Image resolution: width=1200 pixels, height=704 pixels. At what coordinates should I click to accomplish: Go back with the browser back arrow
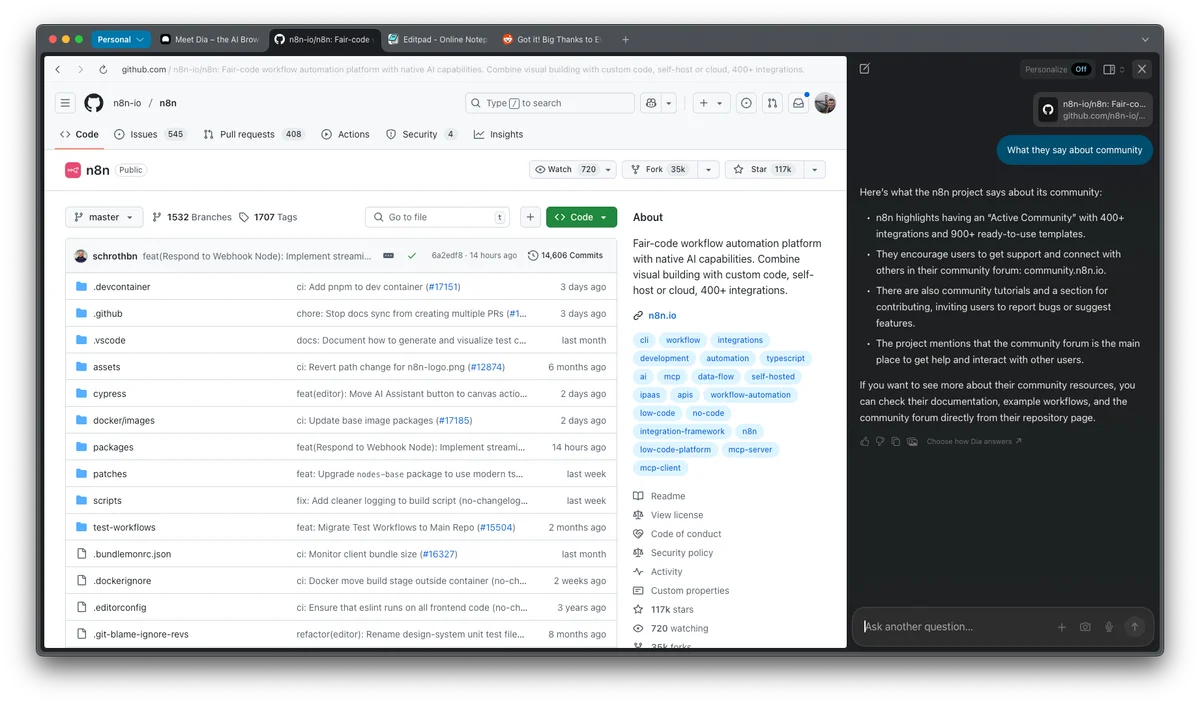[x=58, y=70]
